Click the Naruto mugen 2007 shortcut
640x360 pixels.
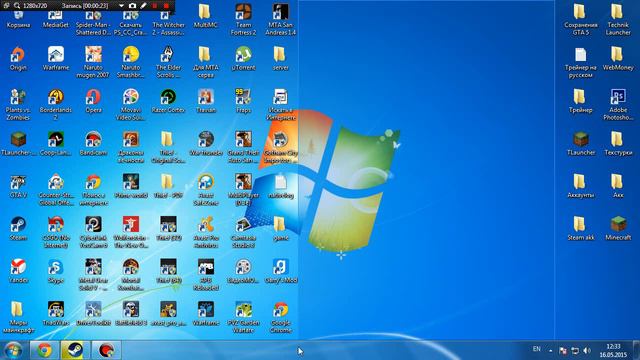pos(93,62)
